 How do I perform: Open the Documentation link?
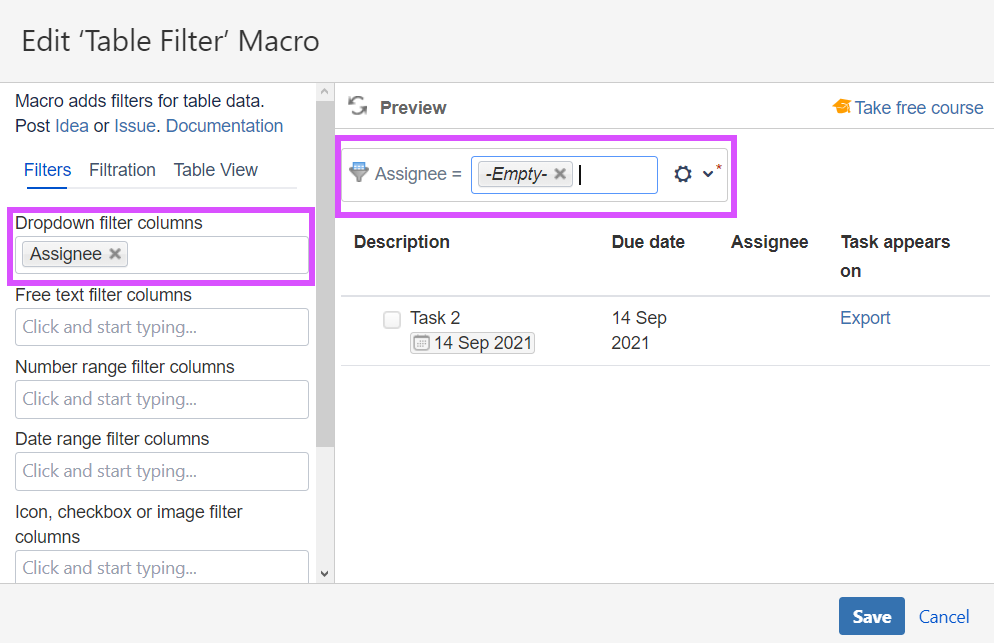224,126
